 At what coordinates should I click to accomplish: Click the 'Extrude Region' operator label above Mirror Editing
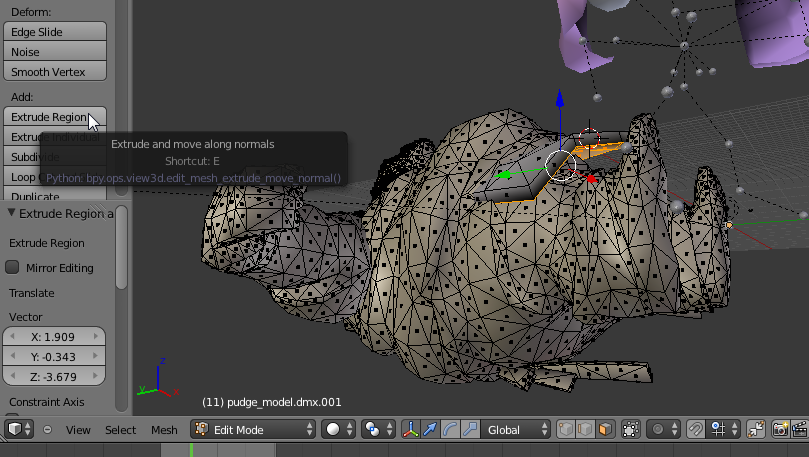point(46,243)
